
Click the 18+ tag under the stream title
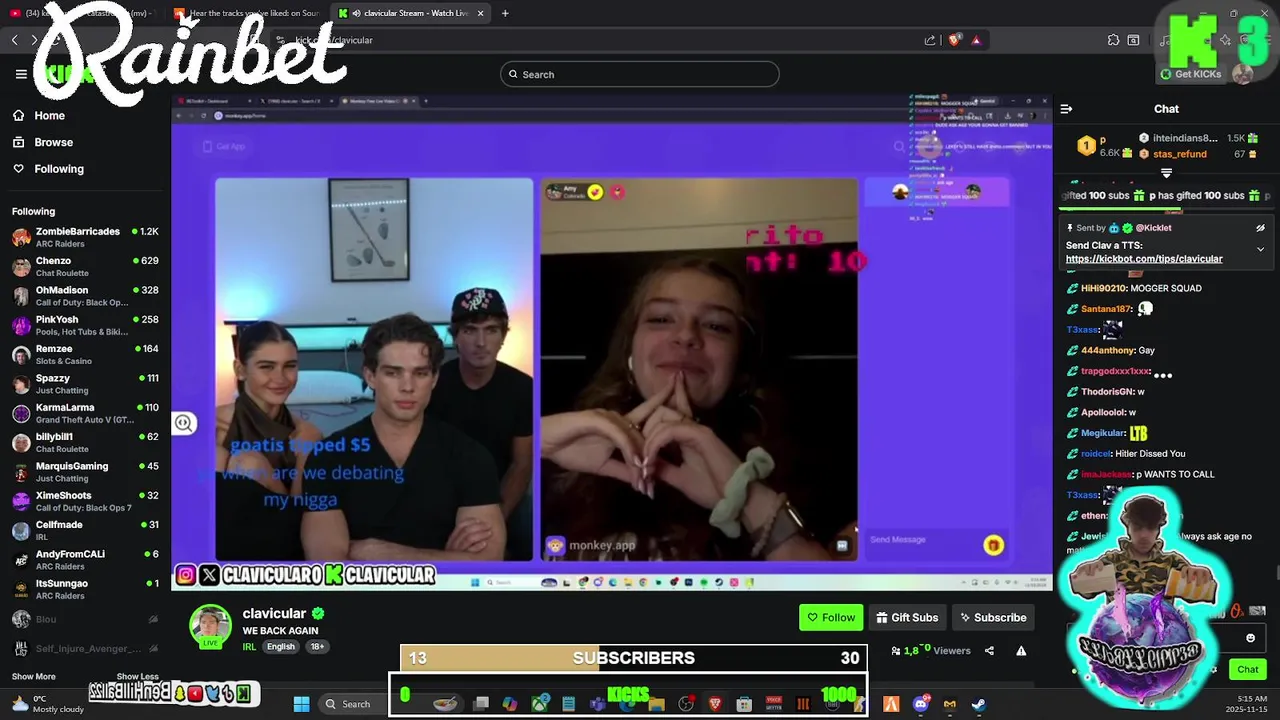point(317,647)
